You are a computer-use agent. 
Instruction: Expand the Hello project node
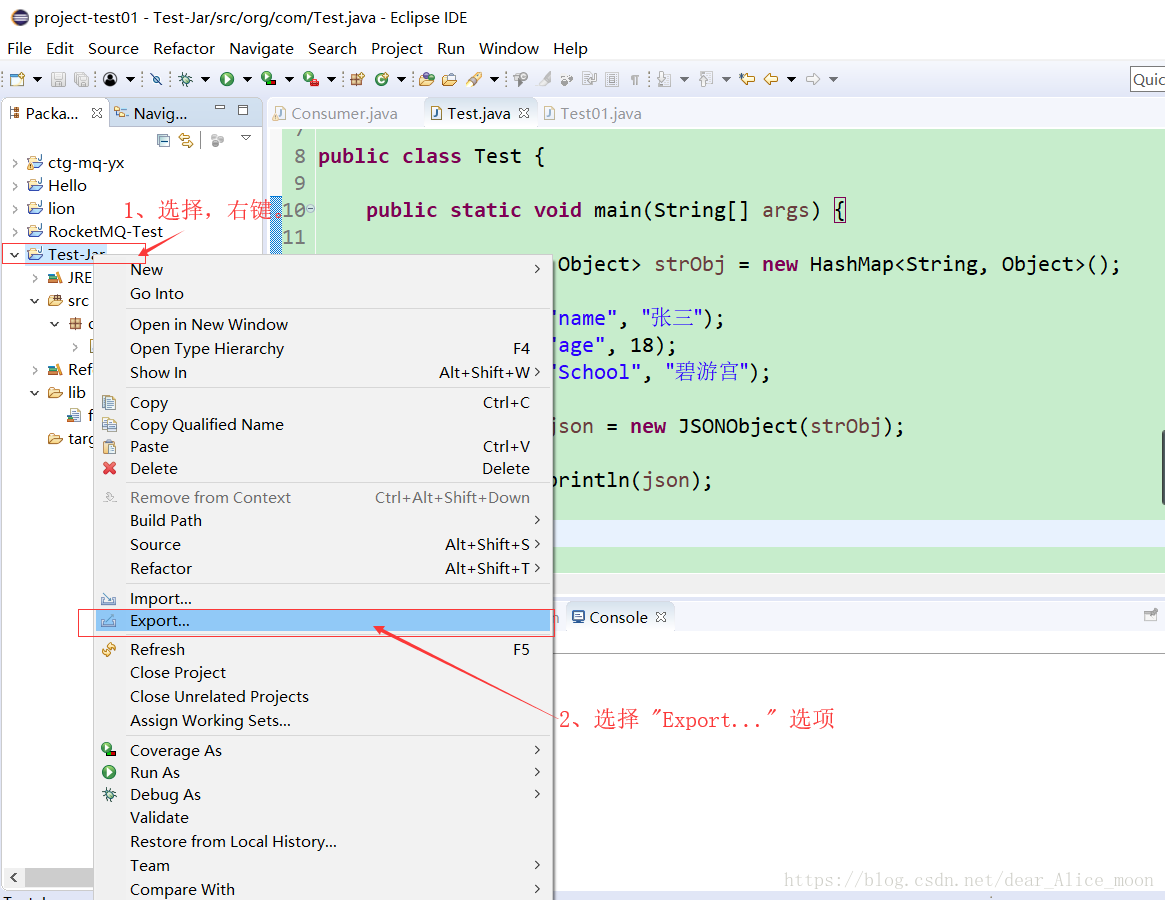coord(15,186)
